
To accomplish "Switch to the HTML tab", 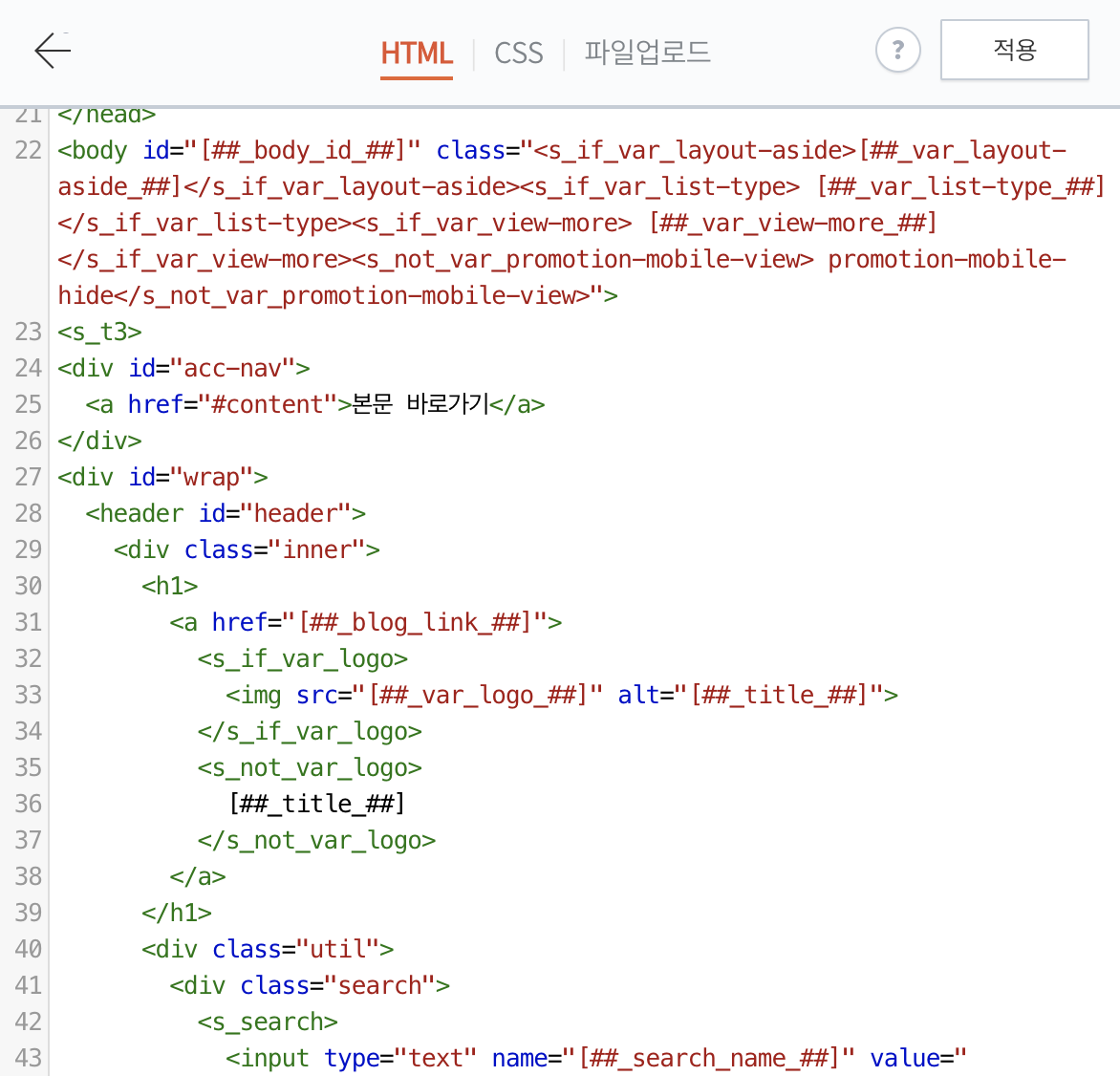I will click(417, 54).
